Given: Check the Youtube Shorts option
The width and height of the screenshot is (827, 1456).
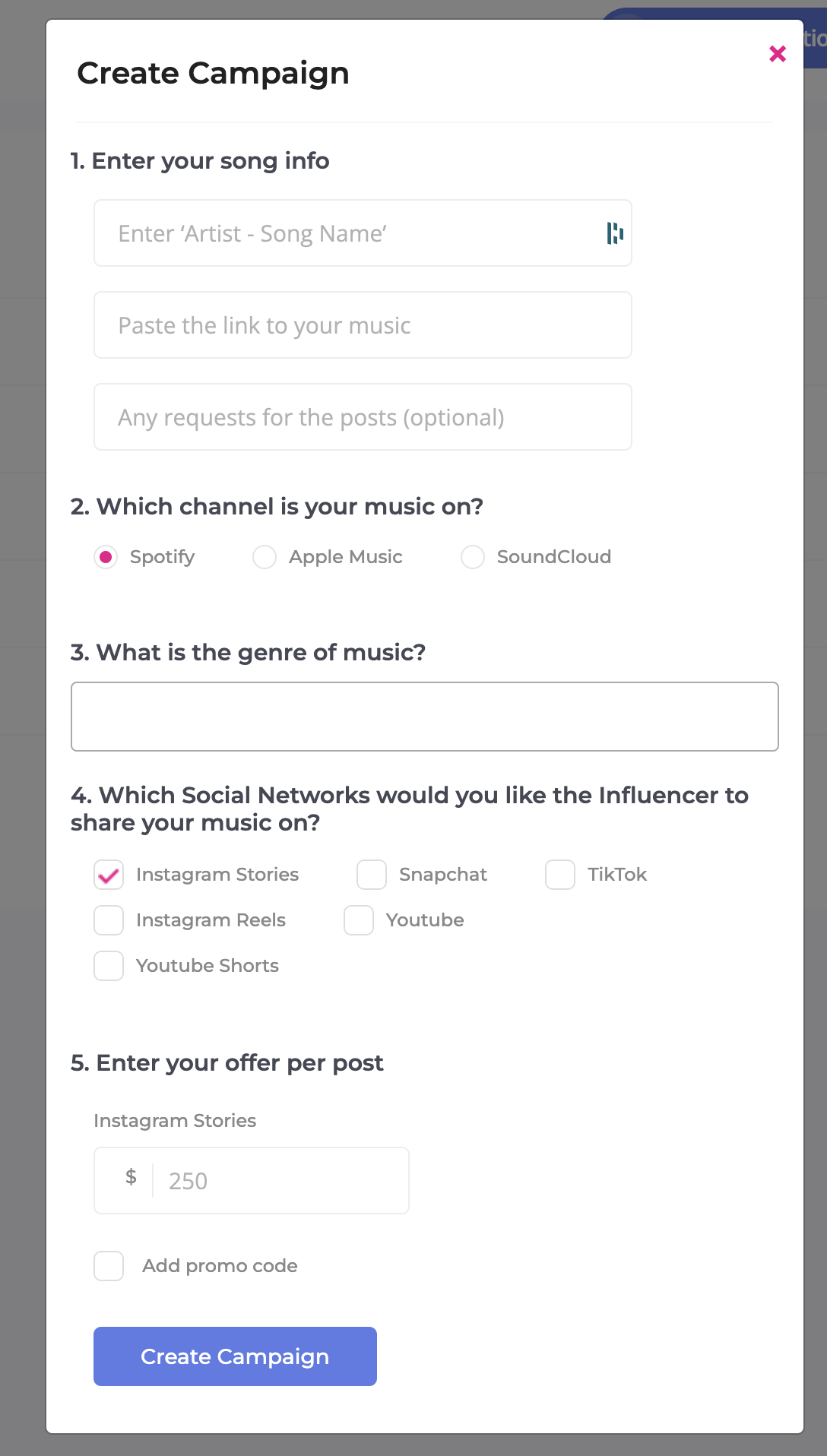Looking at the screenshot, I should 109,966.
